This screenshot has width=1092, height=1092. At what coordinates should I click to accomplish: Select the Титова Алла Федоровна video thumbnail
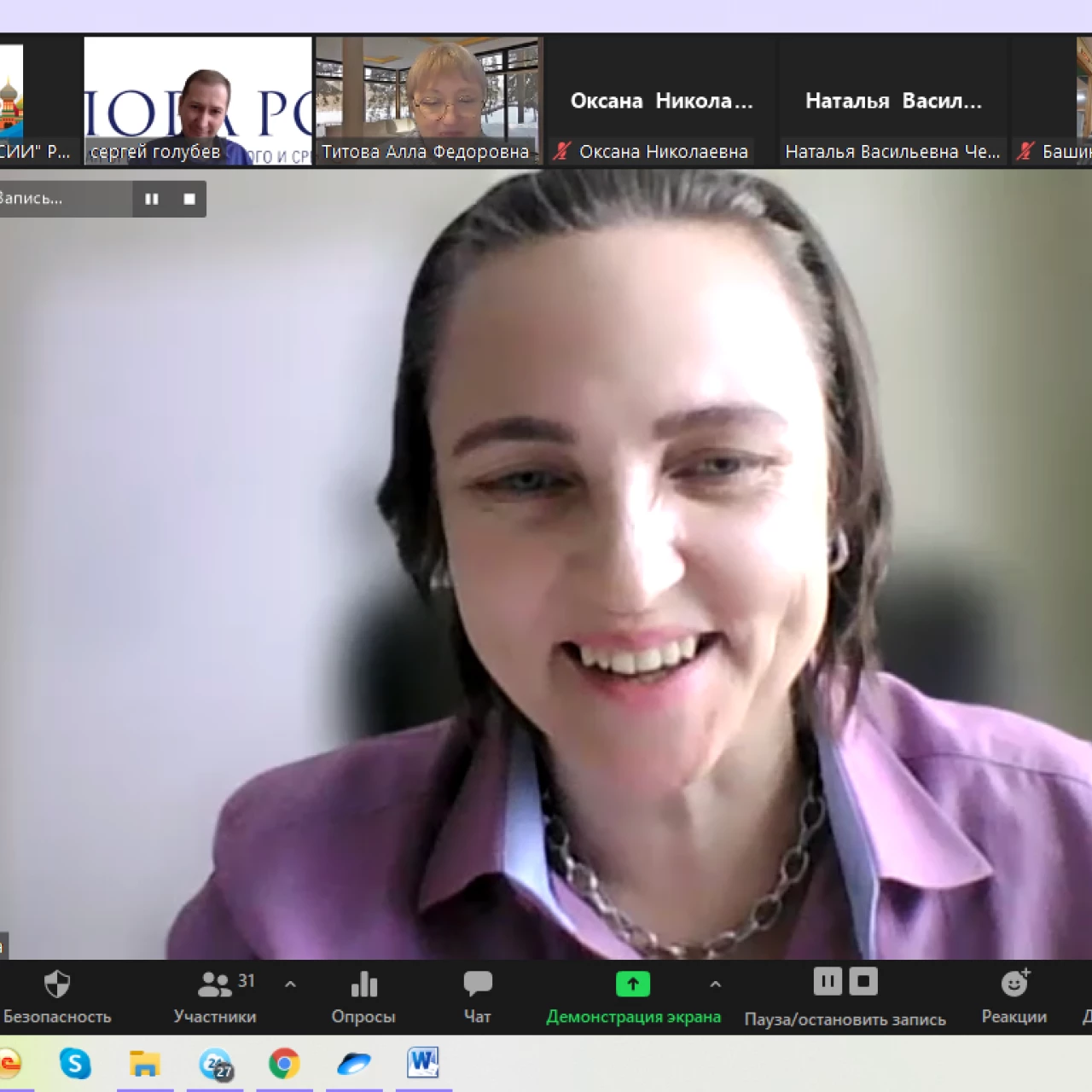pyautogui.click(x=428, y=100)
